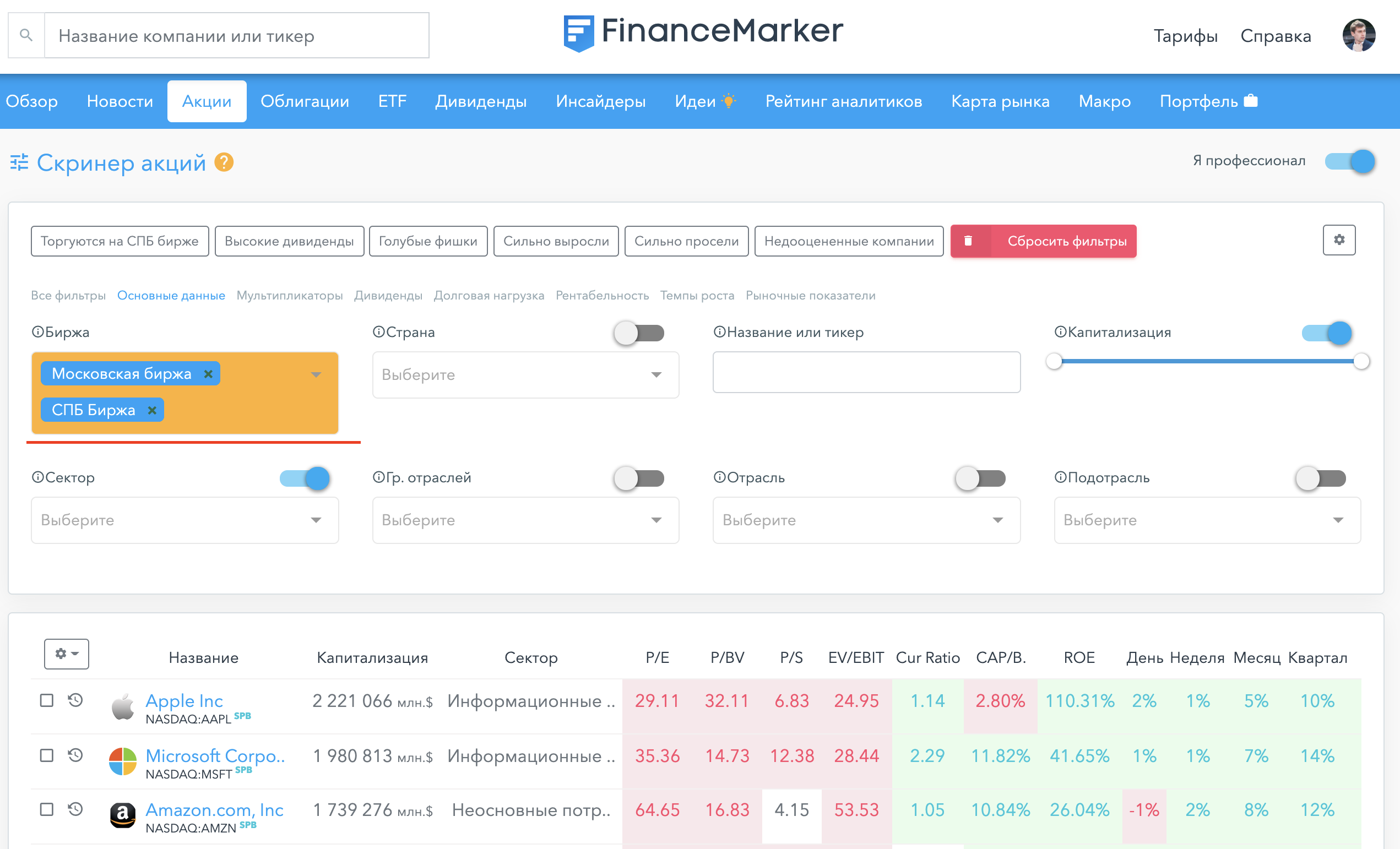Viewport: 1400px width, 849px height.
Task: Open the Карта рынка nav tab
Action: [1000, 101]
